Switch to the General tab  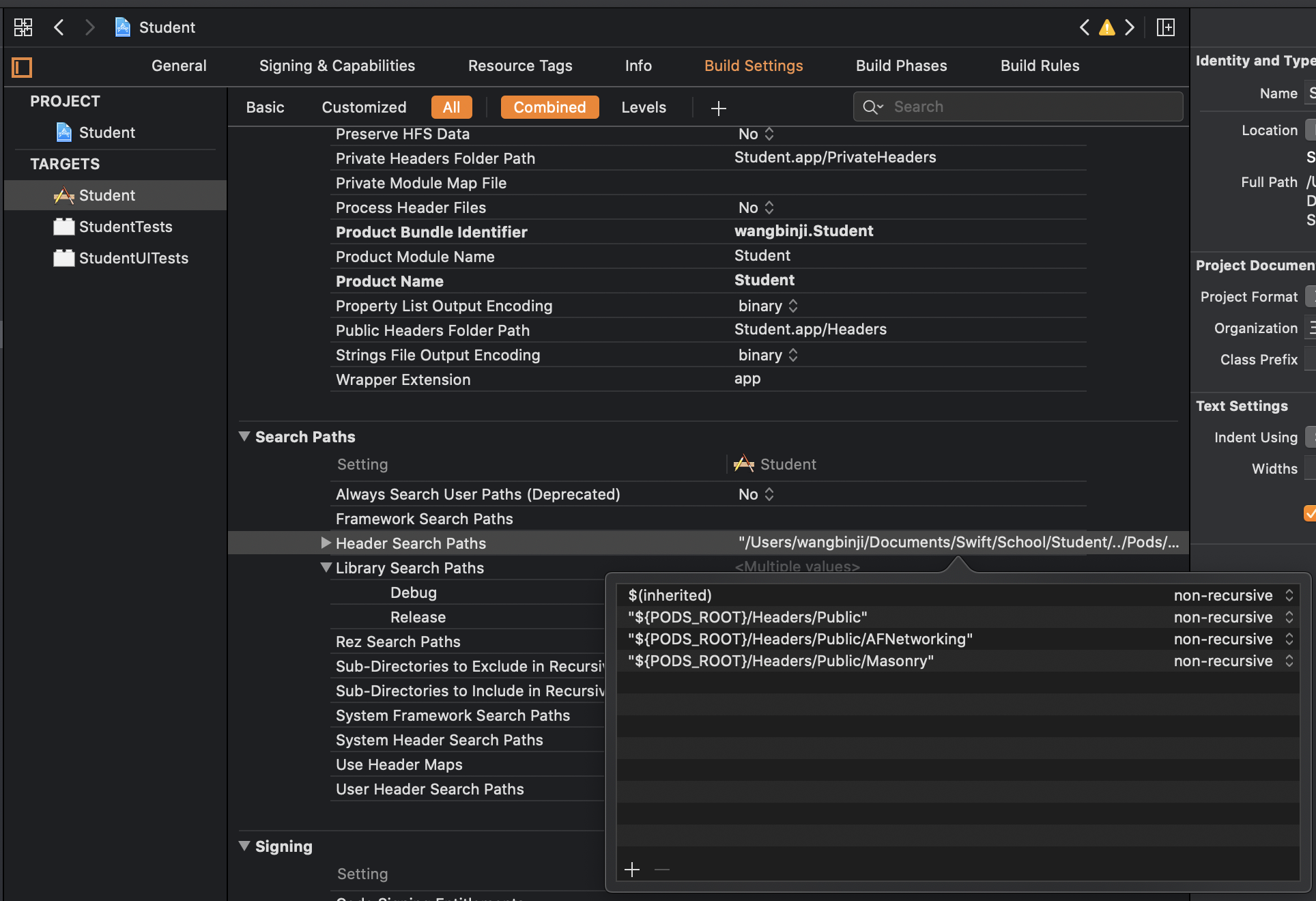tap(179, 66)
